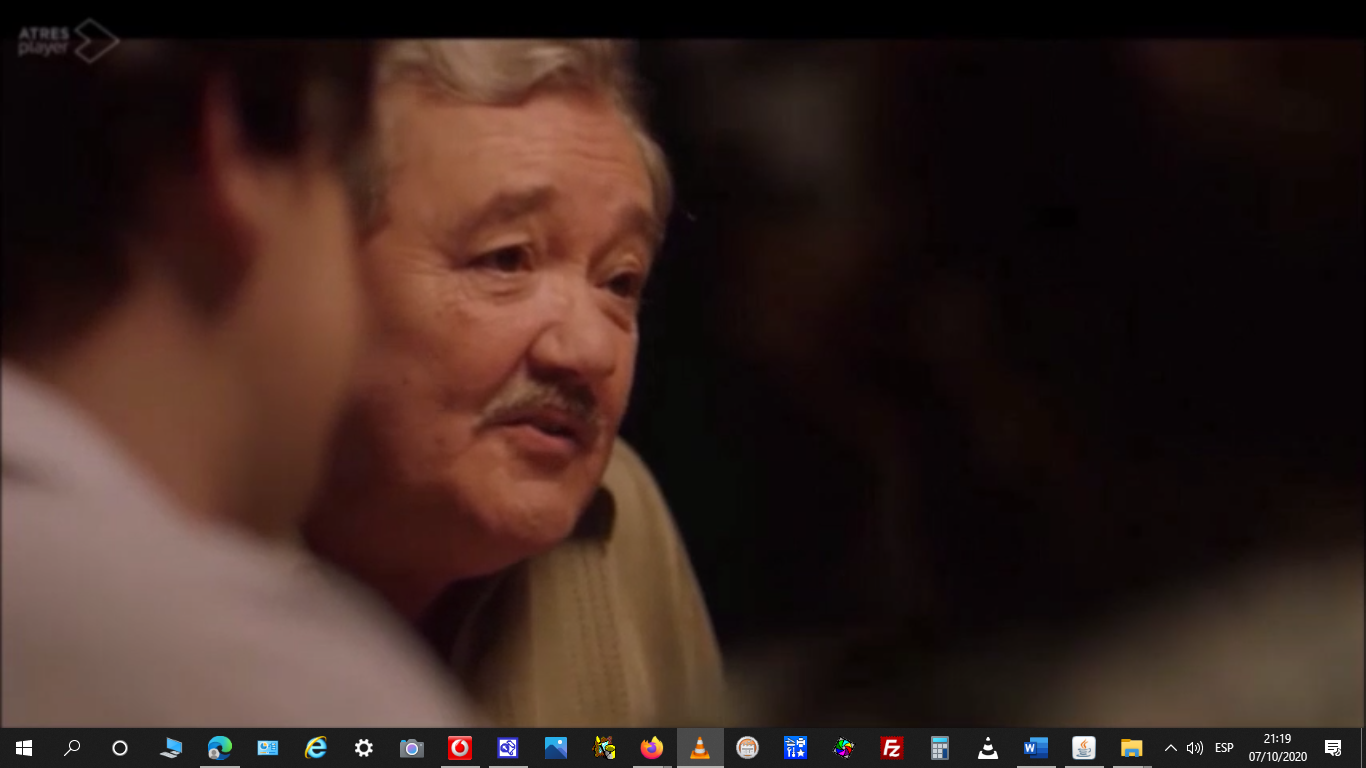
Task: Launch Microsoft Edge from taskbar
Action: pyautogui.click(x=220, y=748)
